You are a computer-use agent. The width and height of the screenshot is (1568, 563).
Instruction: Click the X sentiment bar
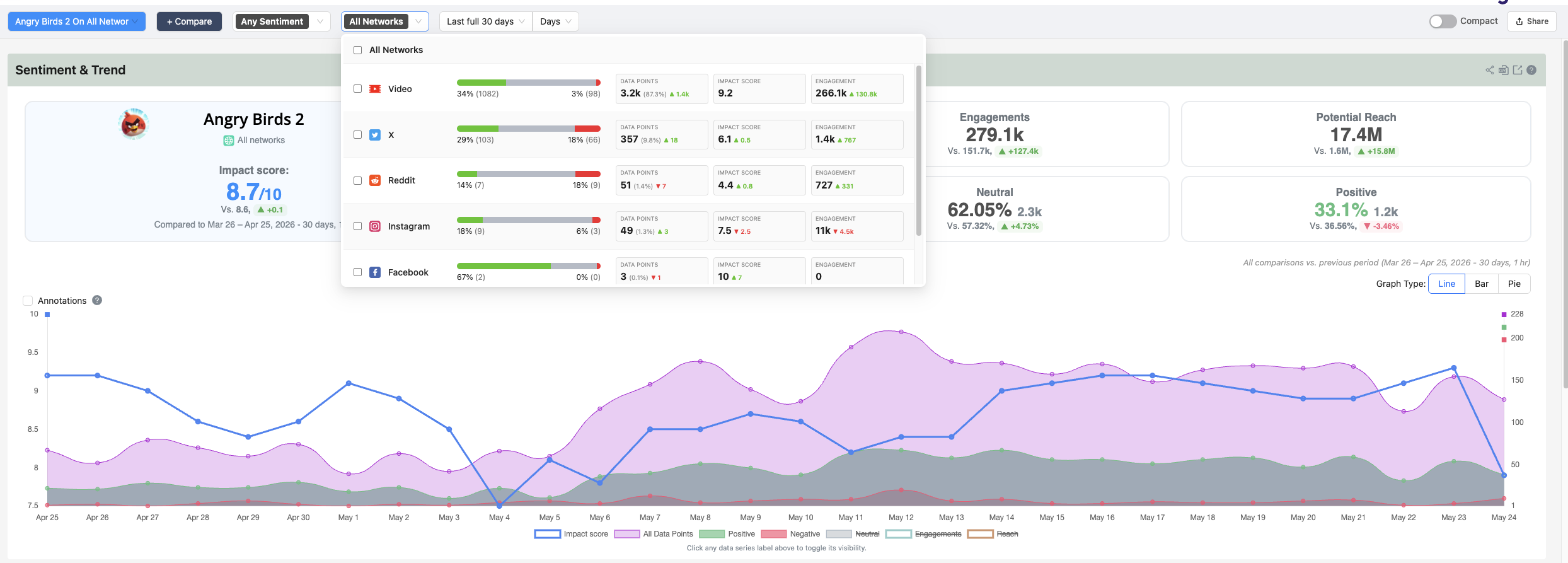pyautogui.click(x=529, y=129)
